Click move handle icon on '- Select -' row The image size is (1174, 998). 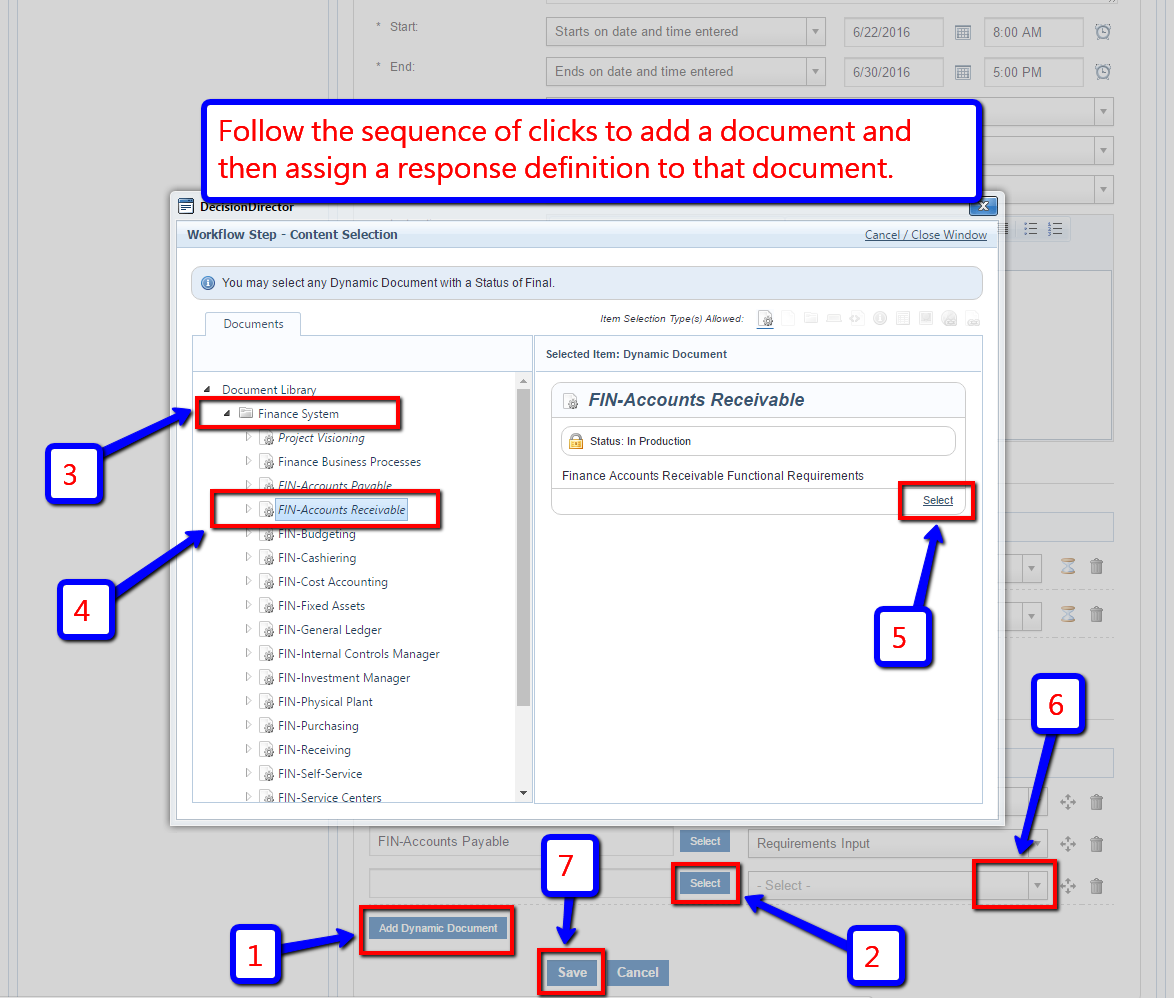1068,886
